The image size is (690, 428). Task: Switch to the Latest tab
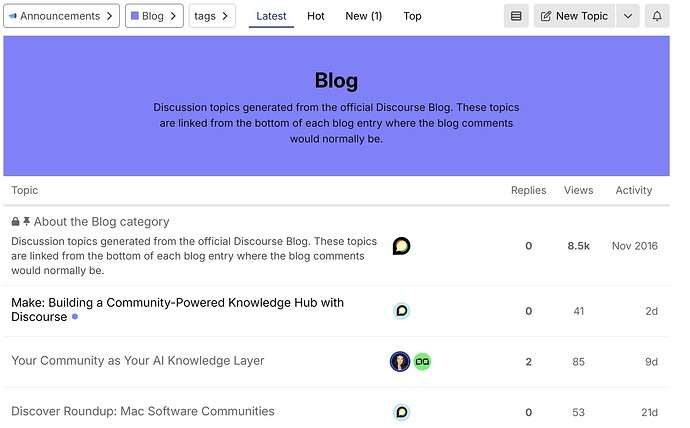pos(271,16)
